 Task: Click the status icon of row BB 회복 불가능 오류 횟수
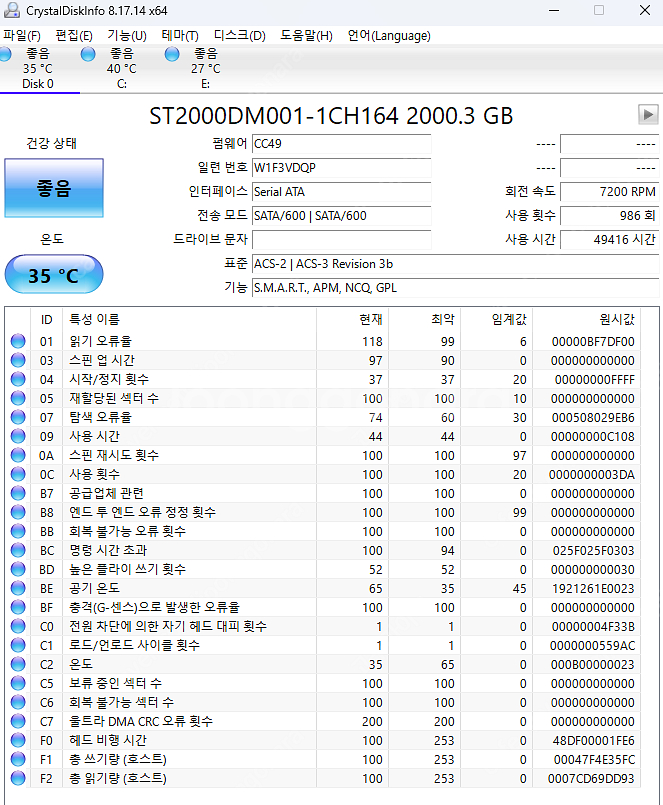(x=18, y=531)
